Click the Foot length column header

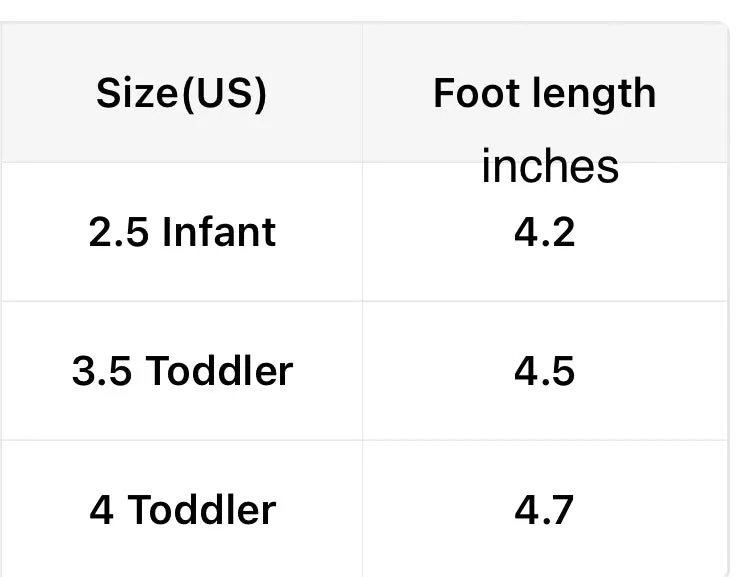pos(544,94)
